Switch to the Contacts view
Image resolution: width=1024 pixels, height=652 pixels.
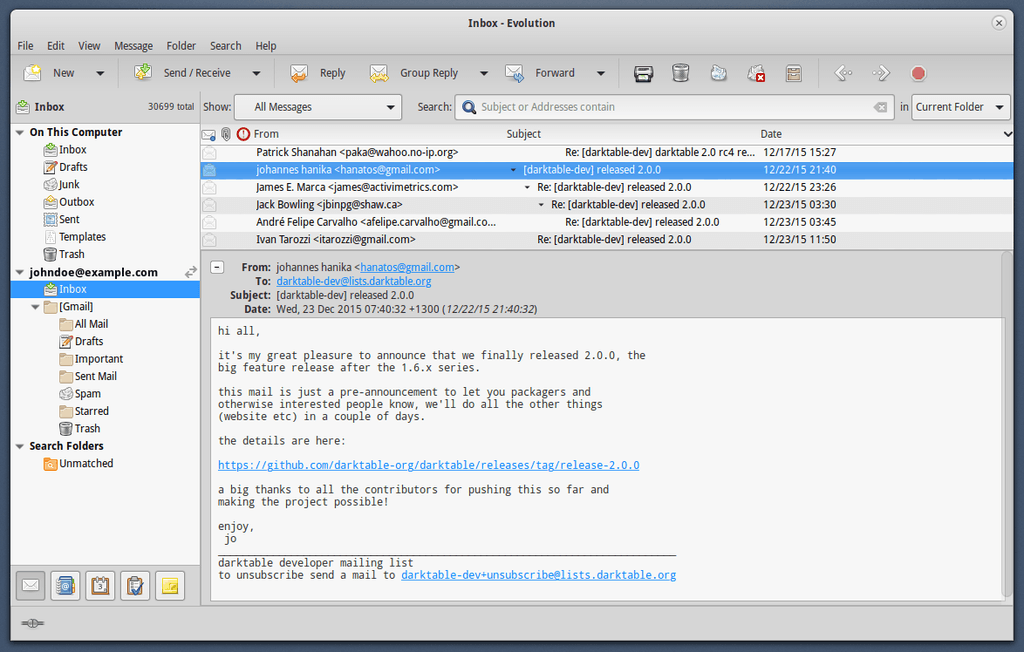[x=65, y=586]
